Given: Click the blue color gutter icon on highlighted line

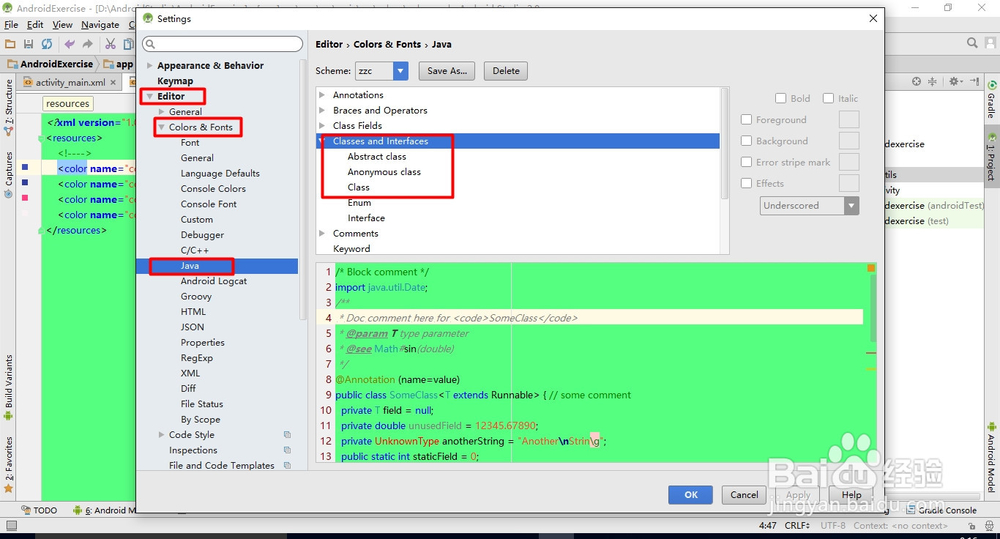Looking at the screenshot, I should pos(25,167).
